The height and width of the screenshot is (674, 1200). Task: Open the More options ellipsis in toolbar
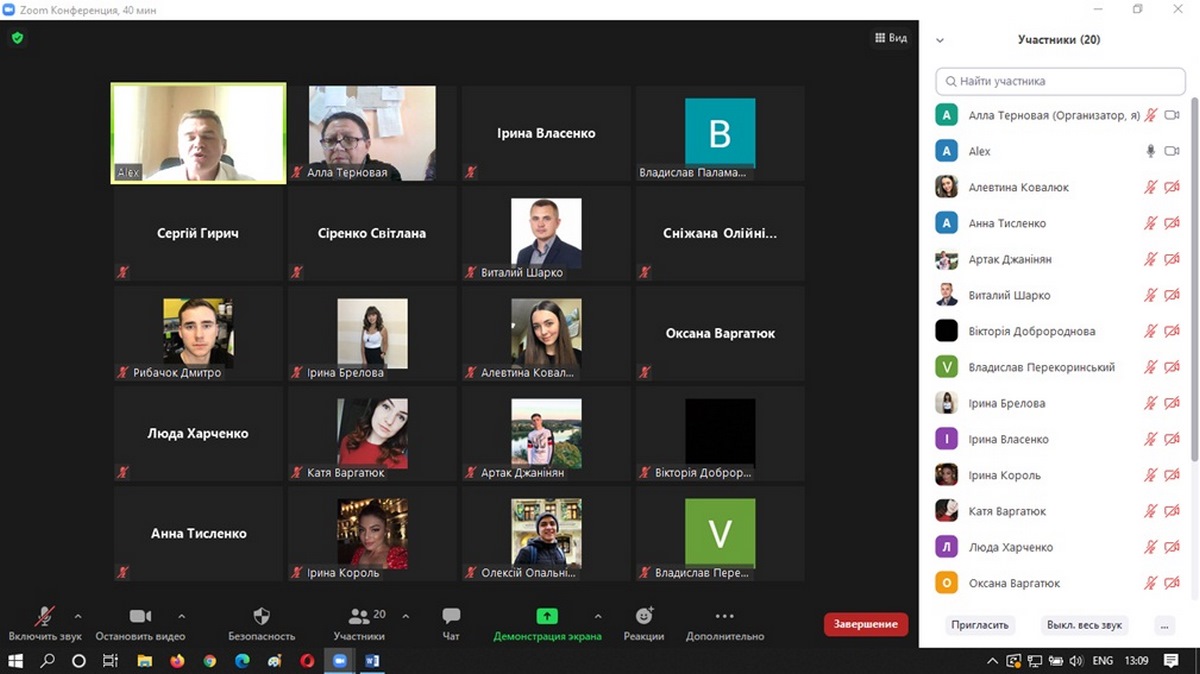[725, 616]
